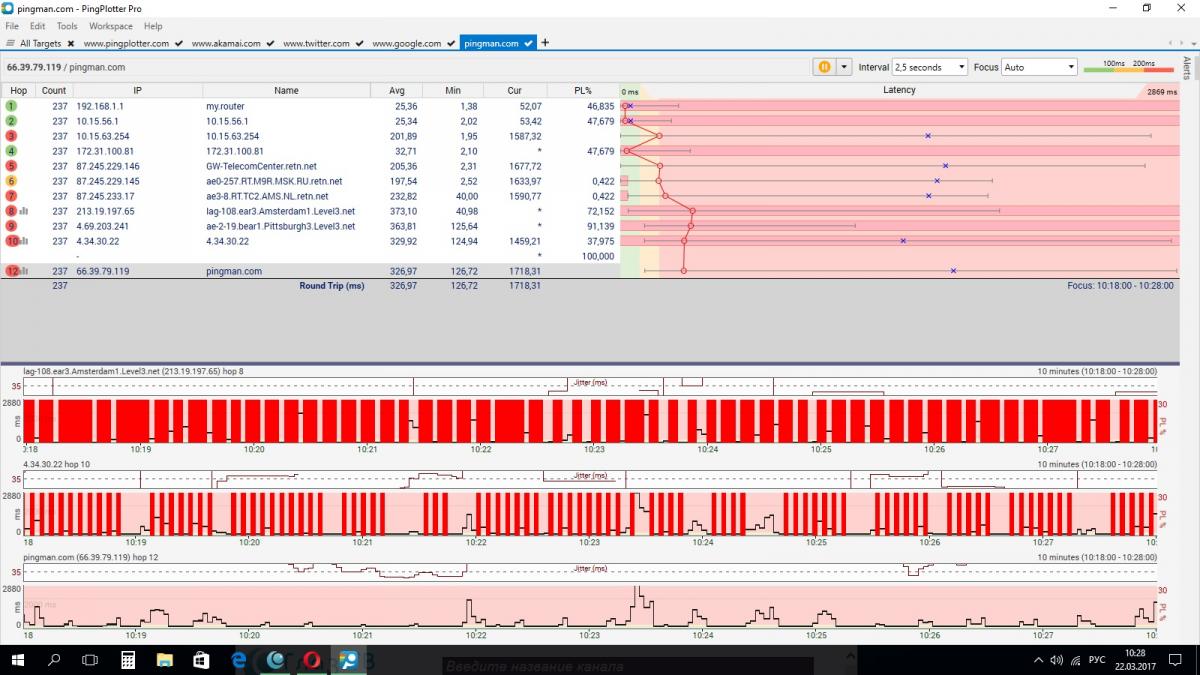Open the dropdown arrow beside pause button

pos(844,67)
